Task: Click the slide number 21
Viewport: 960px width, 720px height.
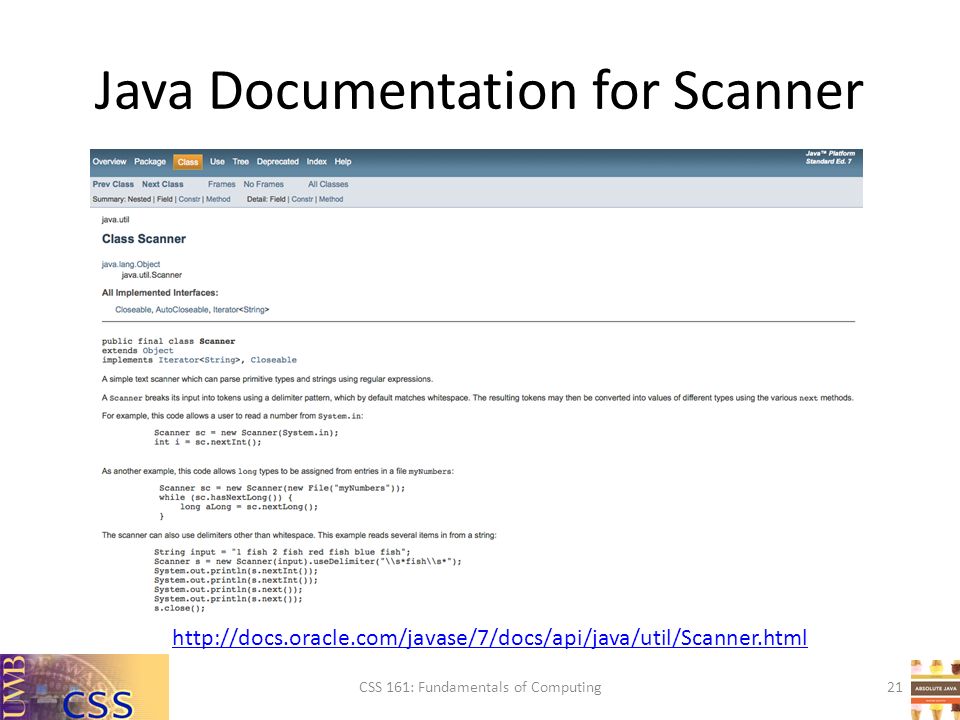Action: pos(894,687)
